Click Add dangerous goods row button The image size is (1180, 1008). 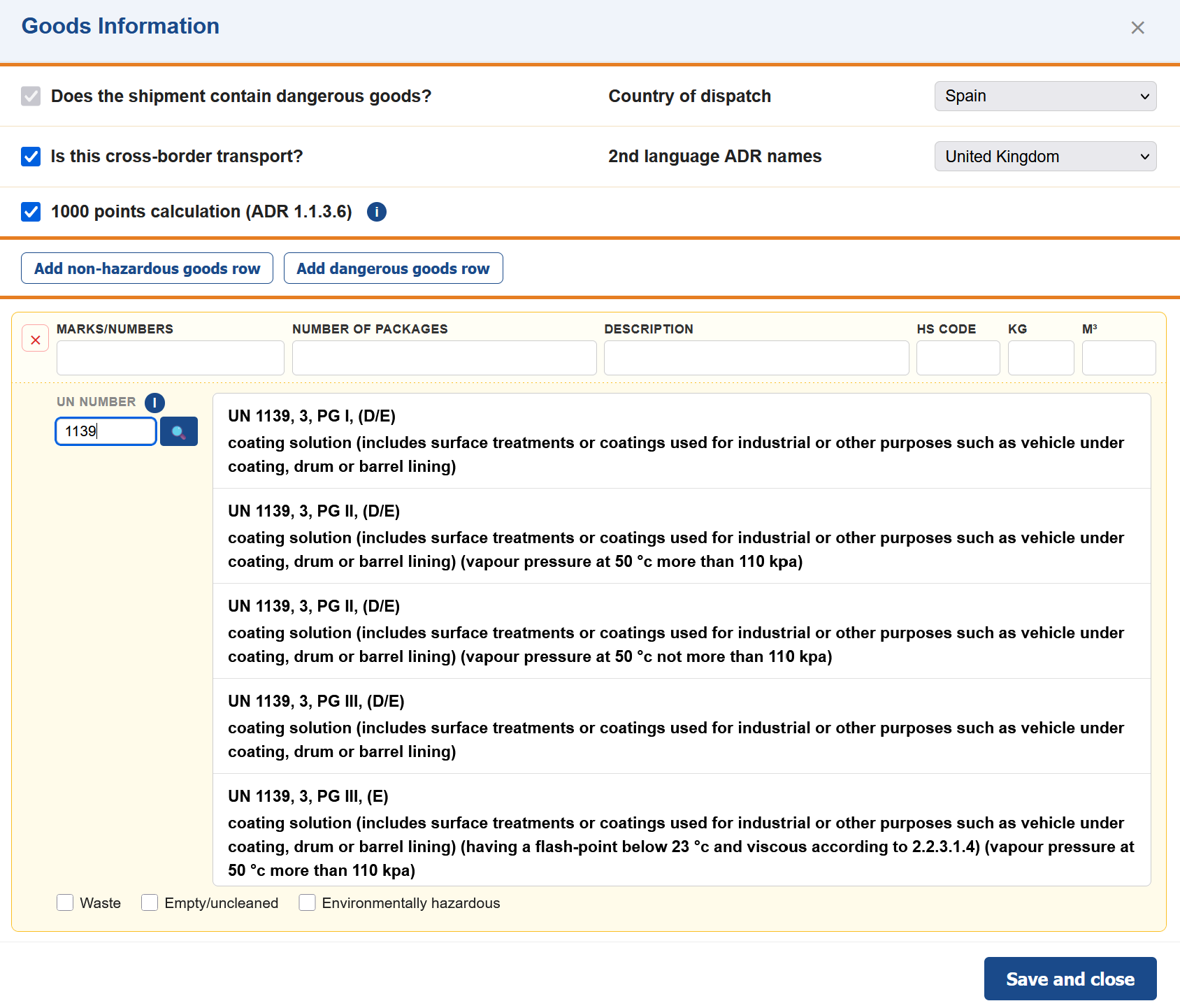tap(393, 268)
